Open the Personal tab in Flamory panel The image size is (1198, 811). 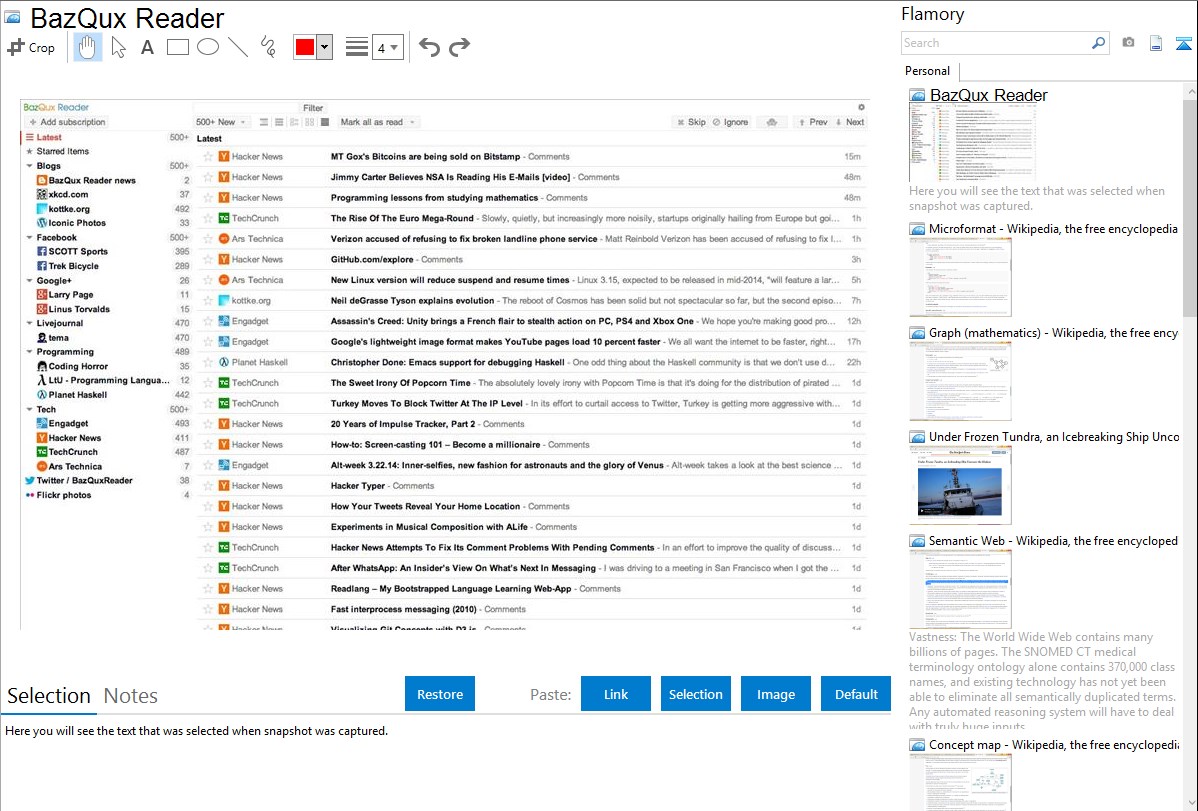coord(927,71)
